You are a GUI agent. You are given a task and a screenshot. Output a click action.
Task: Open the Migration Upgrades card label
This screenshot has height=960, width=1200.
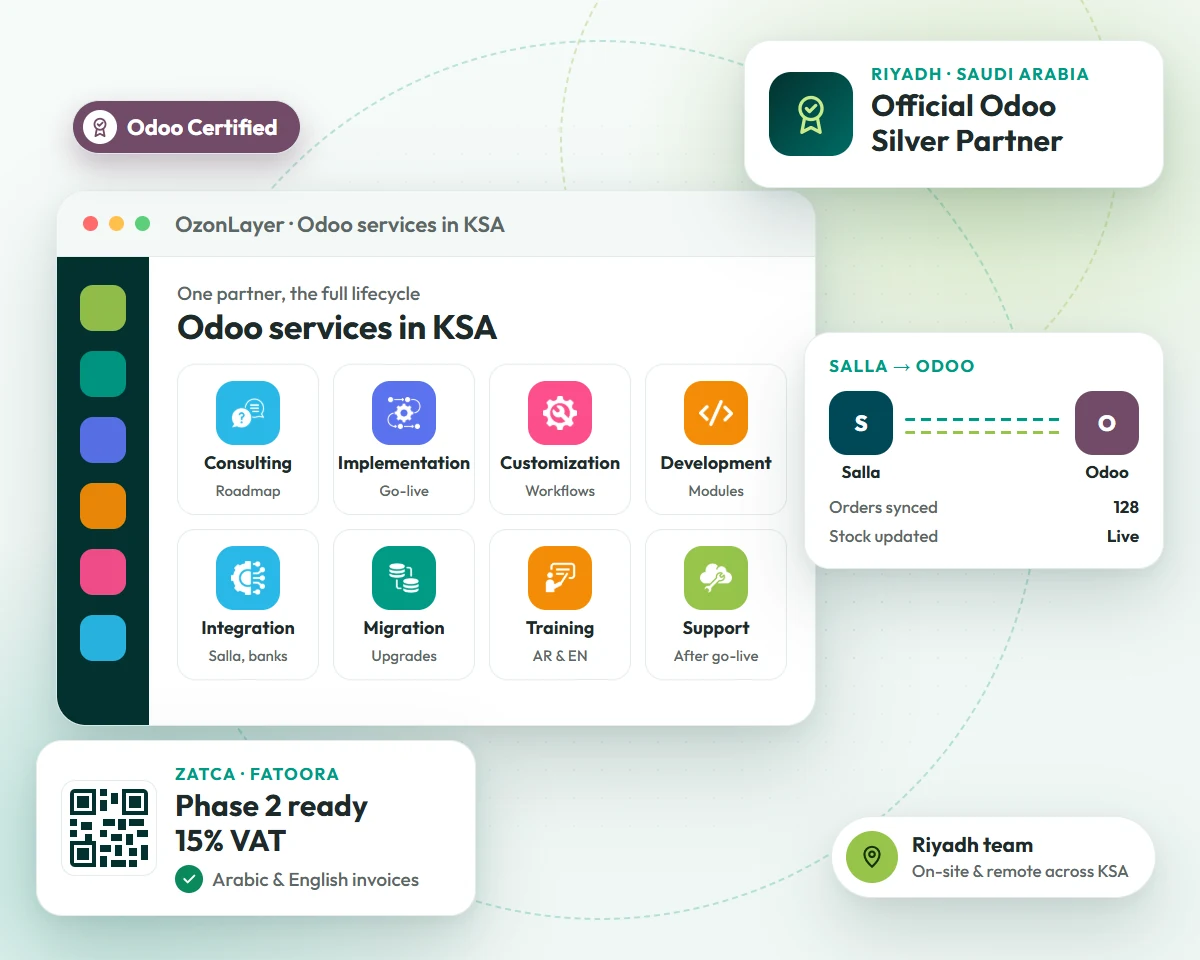[404, 656]
